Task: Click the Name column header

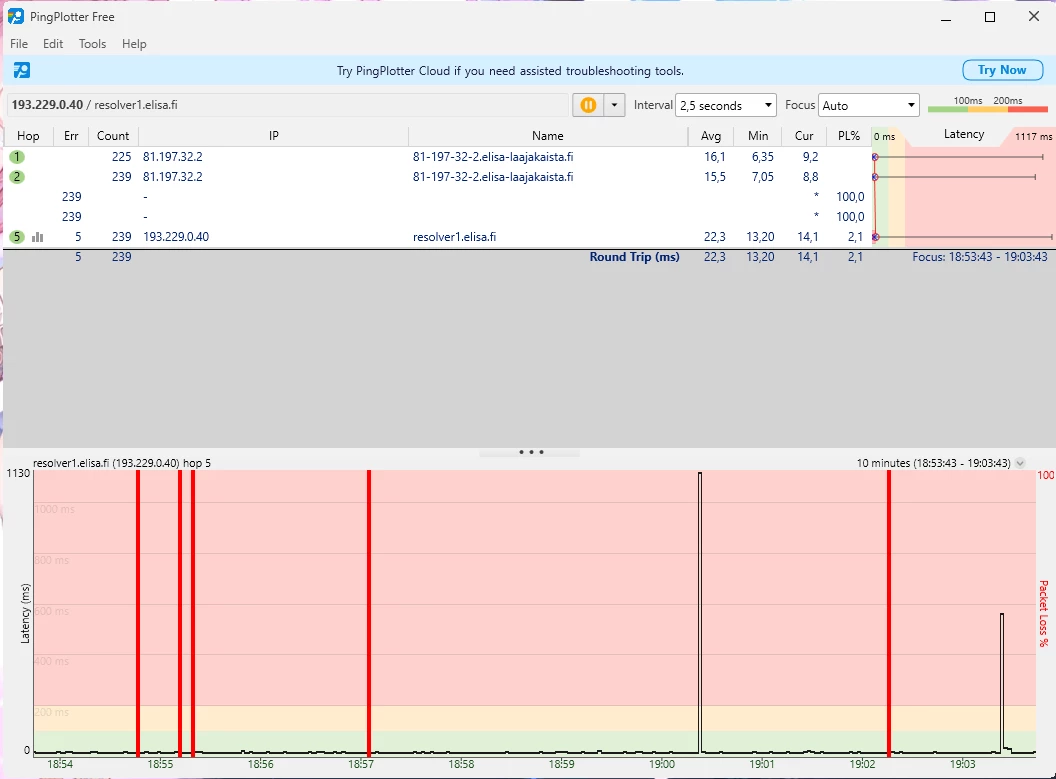Action: click(x=548, y=136)
